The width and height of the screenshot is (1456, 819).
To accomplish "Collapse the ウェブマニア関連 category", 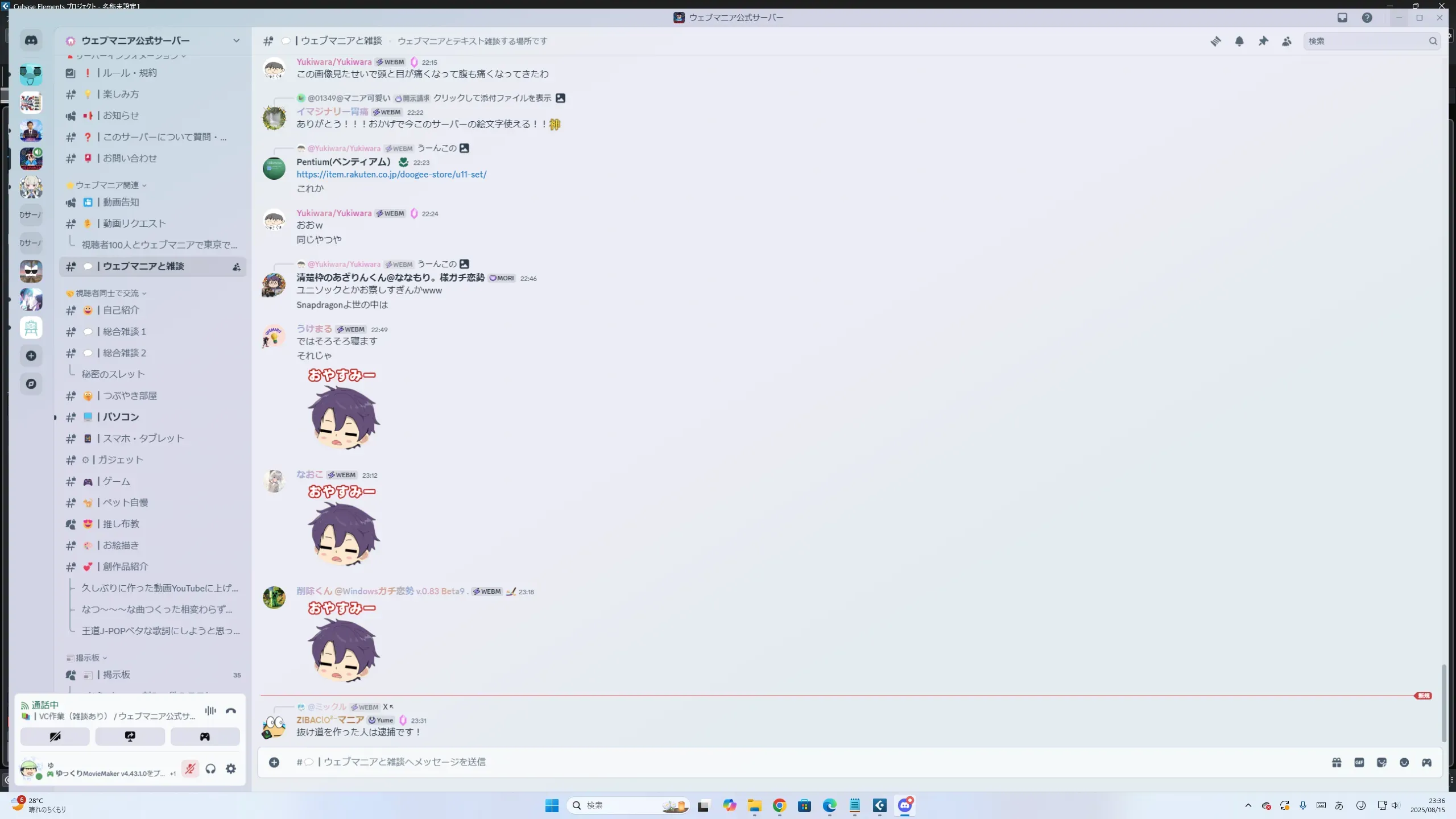I will point(107,185).
